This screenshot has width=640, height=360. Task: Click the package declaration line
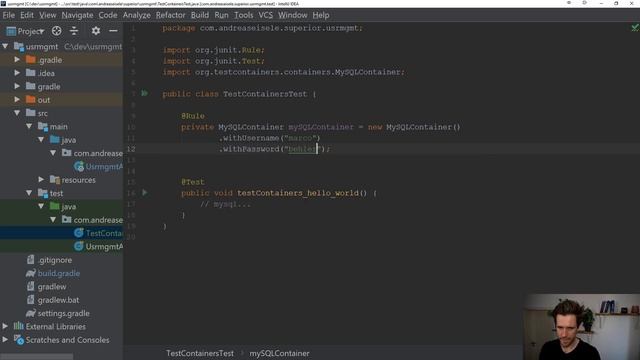[x=262, y=28]
